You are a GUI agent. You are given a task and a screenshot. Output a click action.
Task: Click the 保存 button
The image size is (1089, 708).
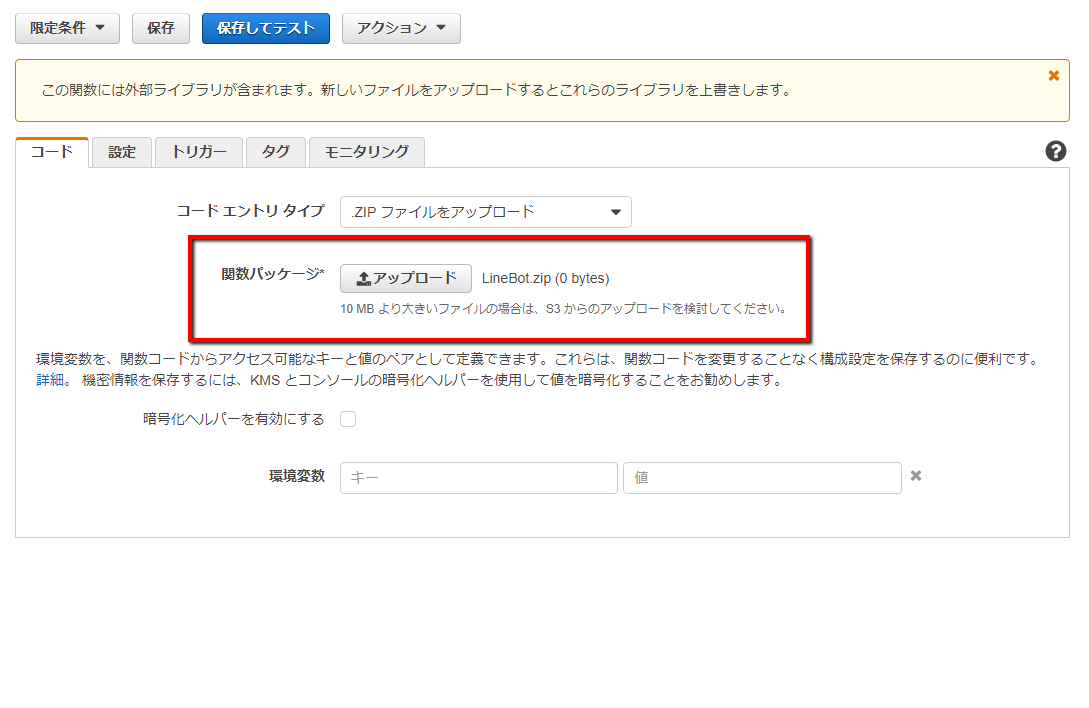160,28
